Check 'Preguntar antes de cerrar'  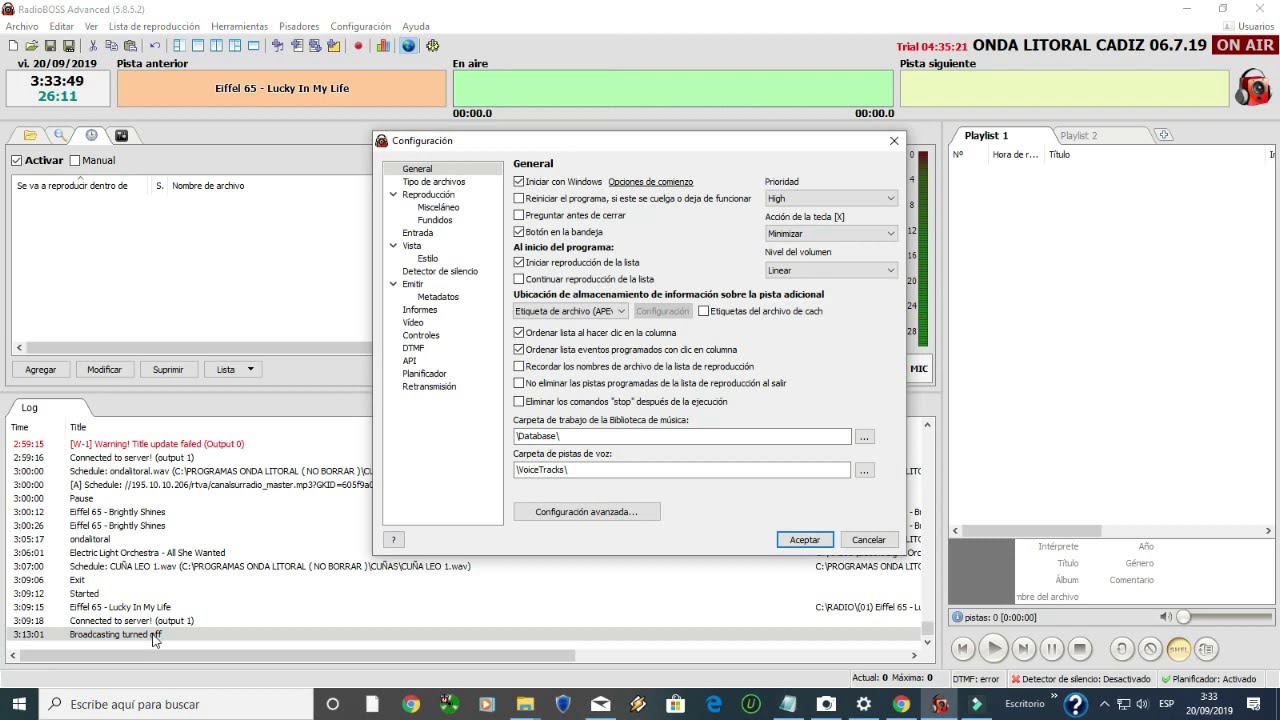point(519,215)
